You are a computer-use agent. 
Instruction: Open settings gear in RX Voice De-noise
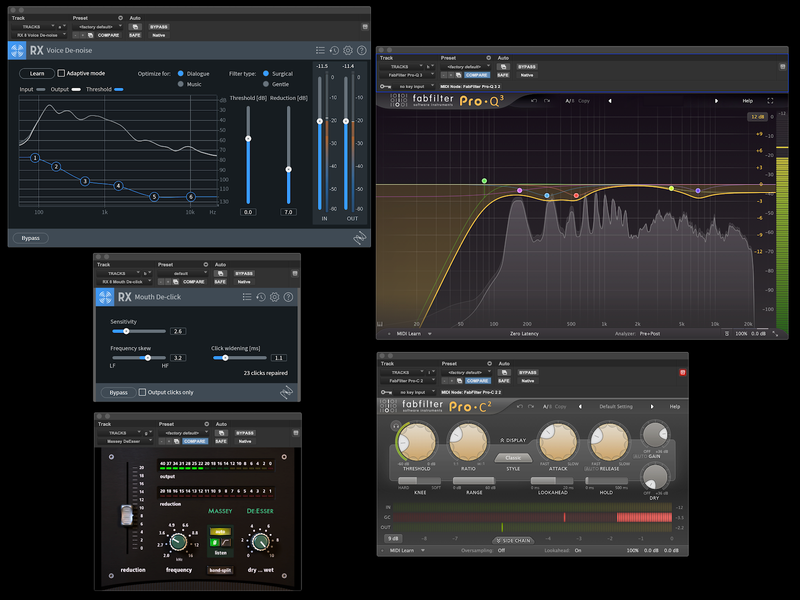pyautogui.click(x=348, y=50)
